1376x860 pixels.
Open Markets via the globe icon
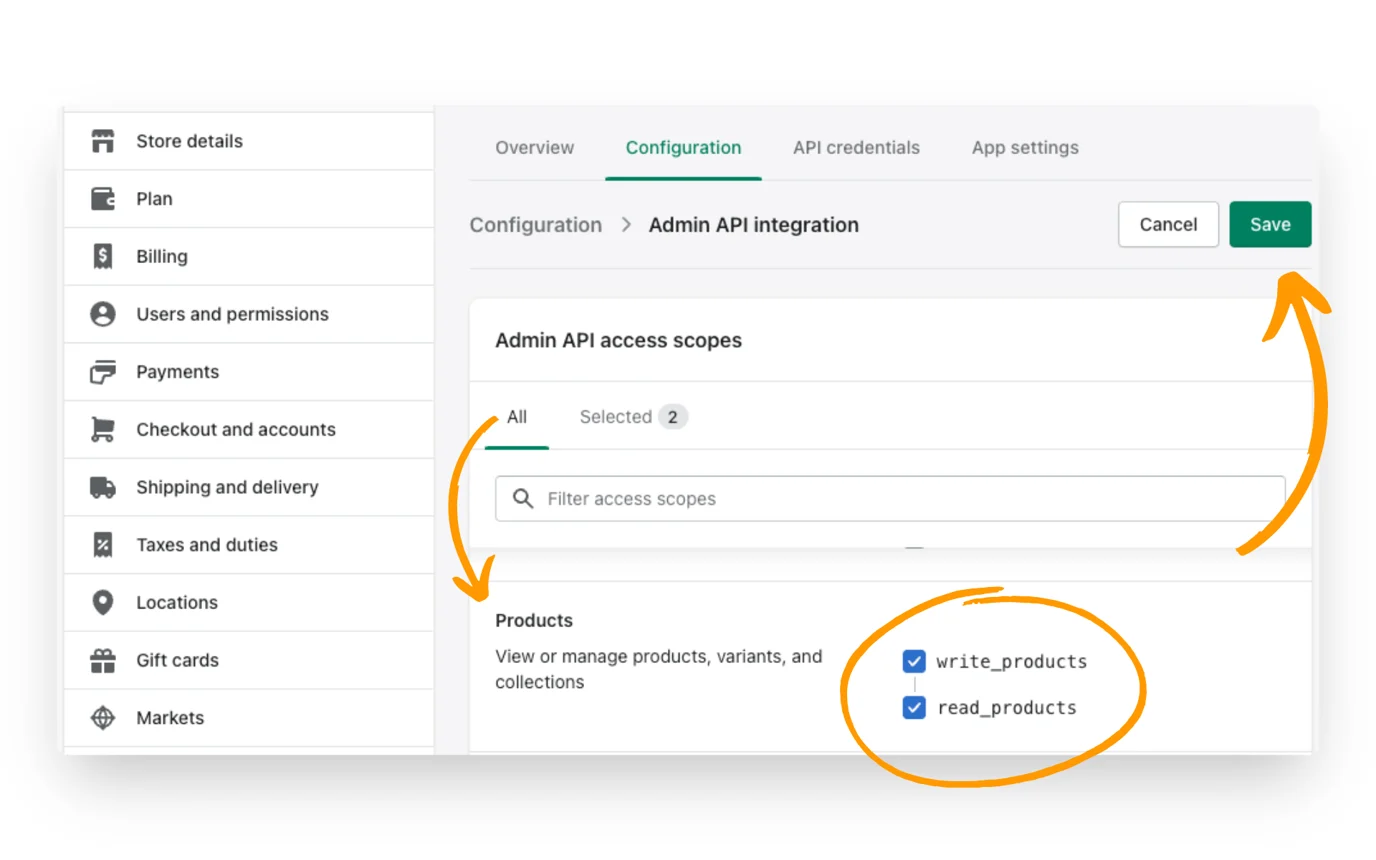[x=103, y=717]
